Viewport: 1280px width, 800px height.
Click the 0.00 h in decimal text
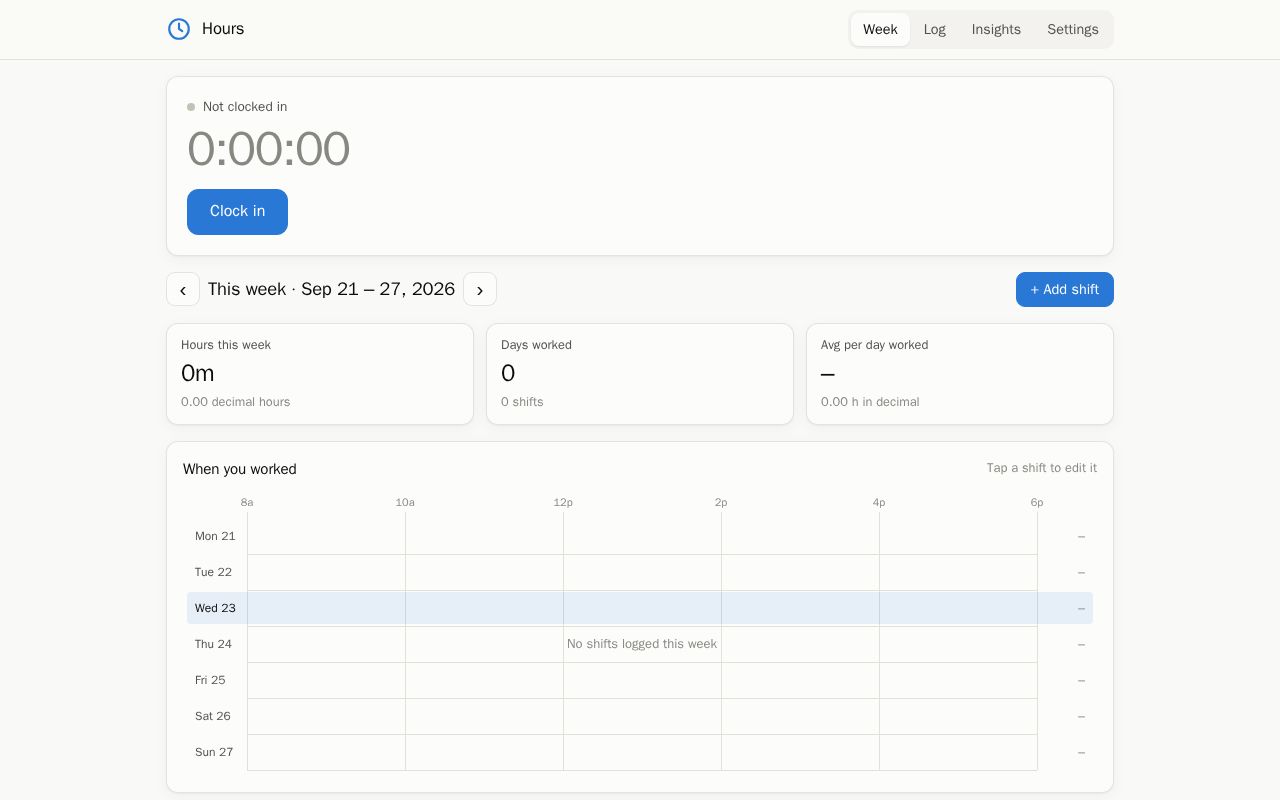coord(870,402)
